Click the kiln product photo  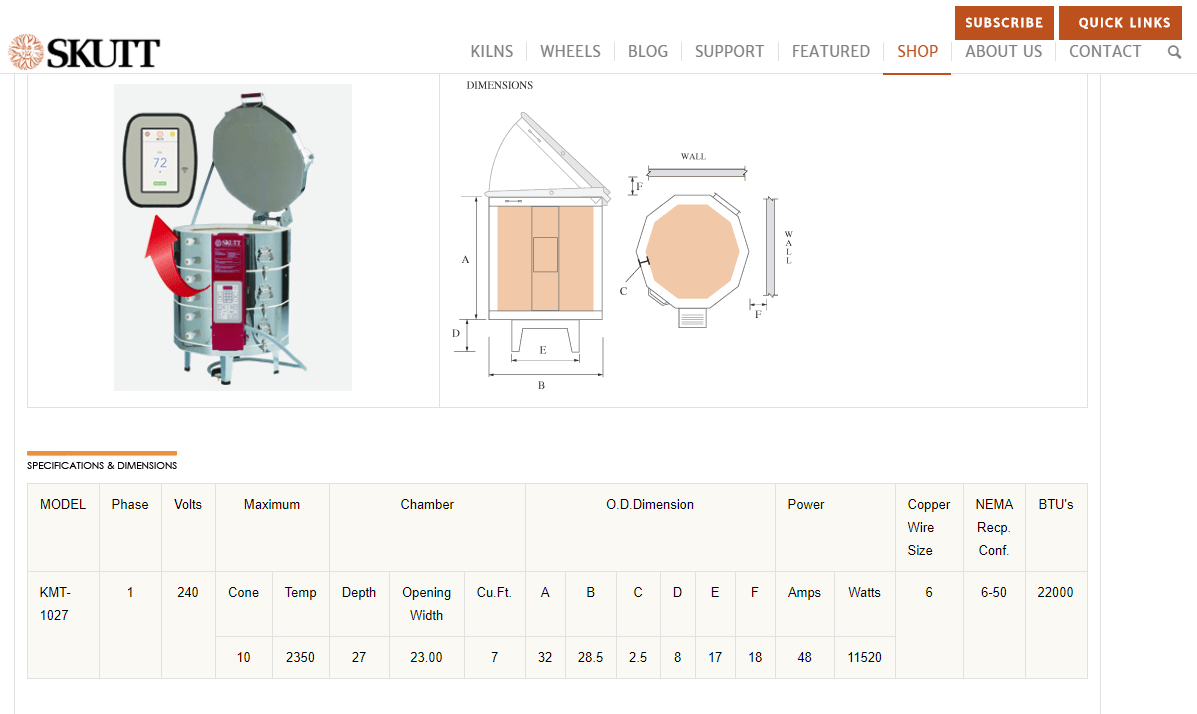(233, 237)
